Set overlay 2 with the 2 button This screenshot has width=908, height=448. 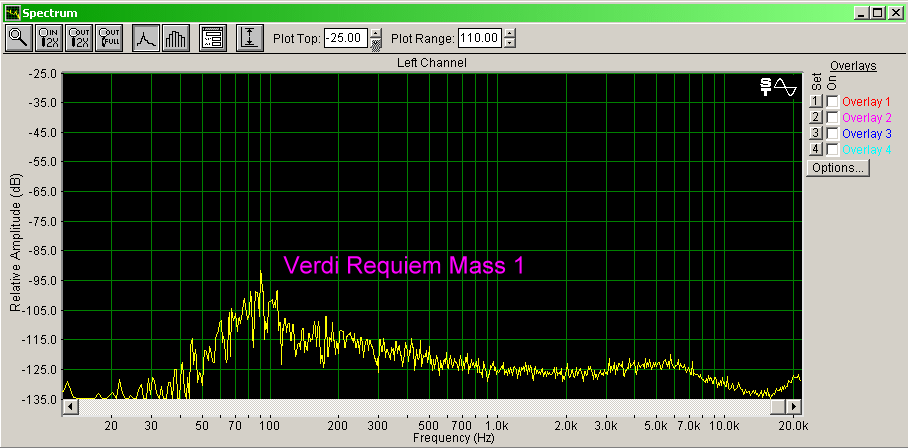tap(816, 117)
